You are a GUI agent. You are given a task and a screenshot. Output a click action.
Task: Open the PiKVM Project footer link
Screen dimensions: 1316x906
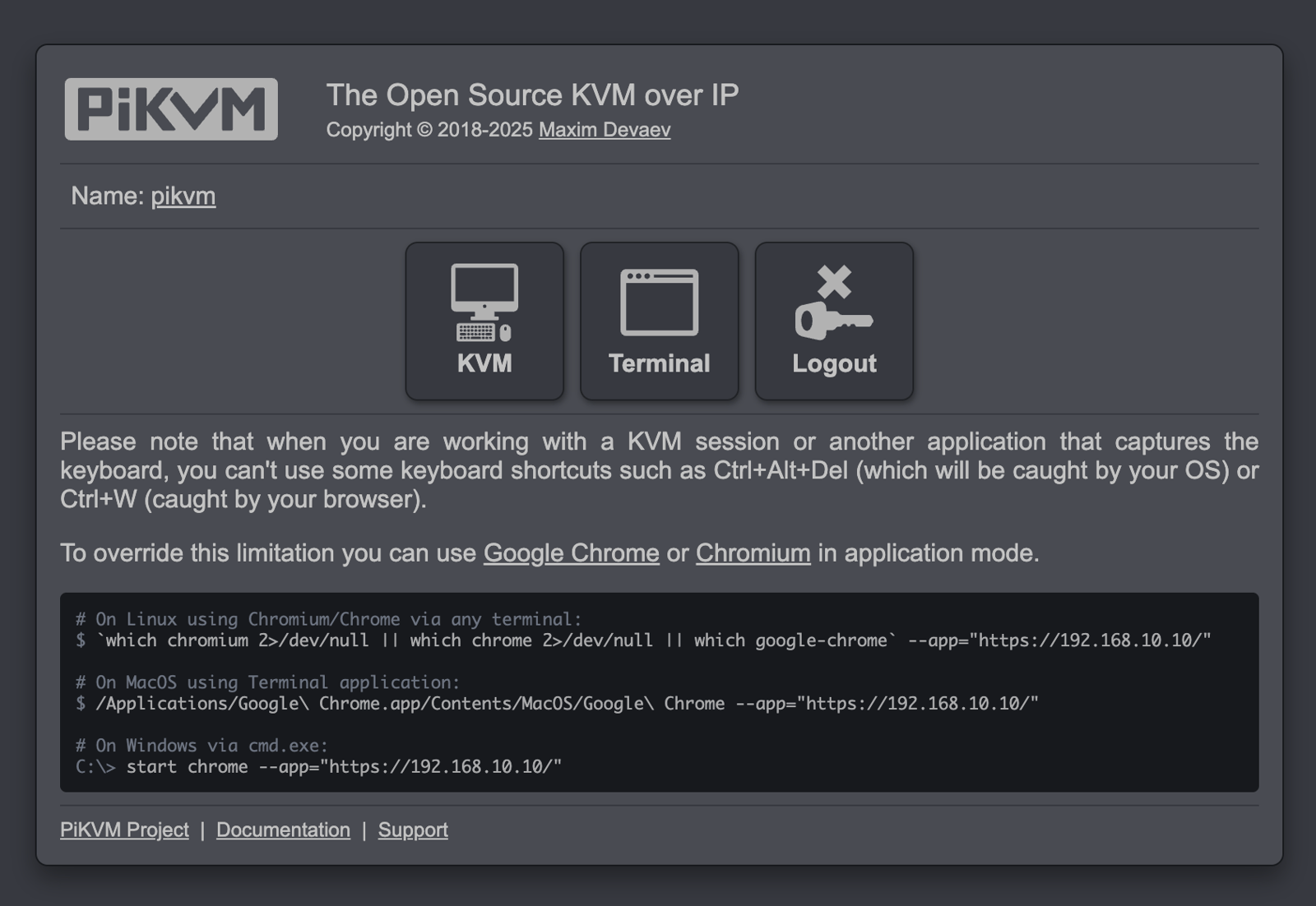124,830
